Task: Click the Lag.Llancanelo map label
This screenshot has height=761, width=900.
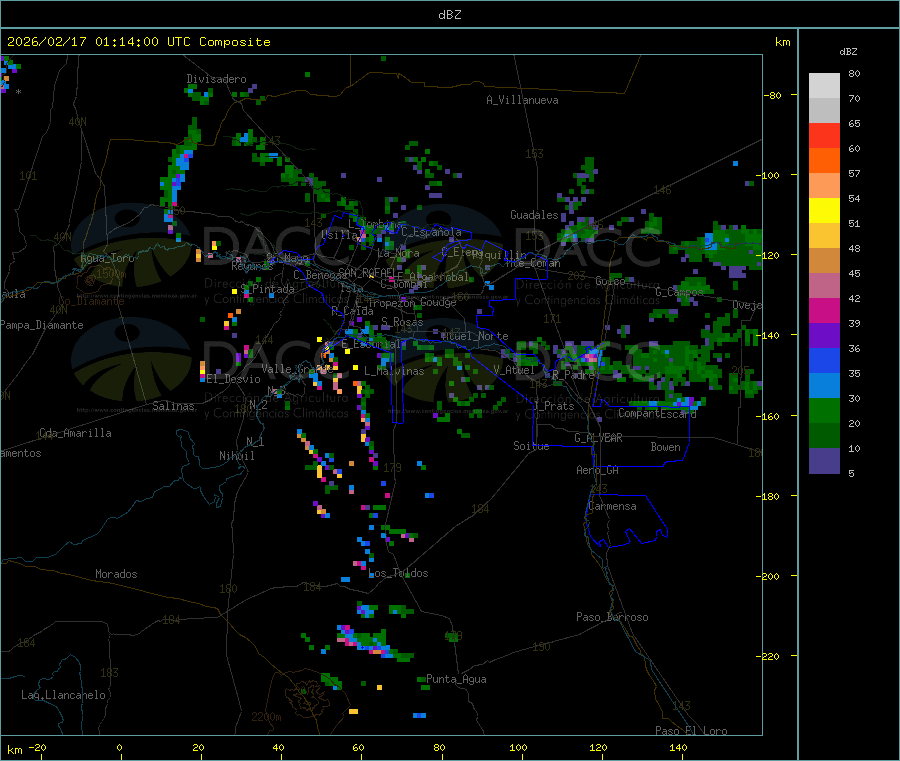Action: [64, 695]
